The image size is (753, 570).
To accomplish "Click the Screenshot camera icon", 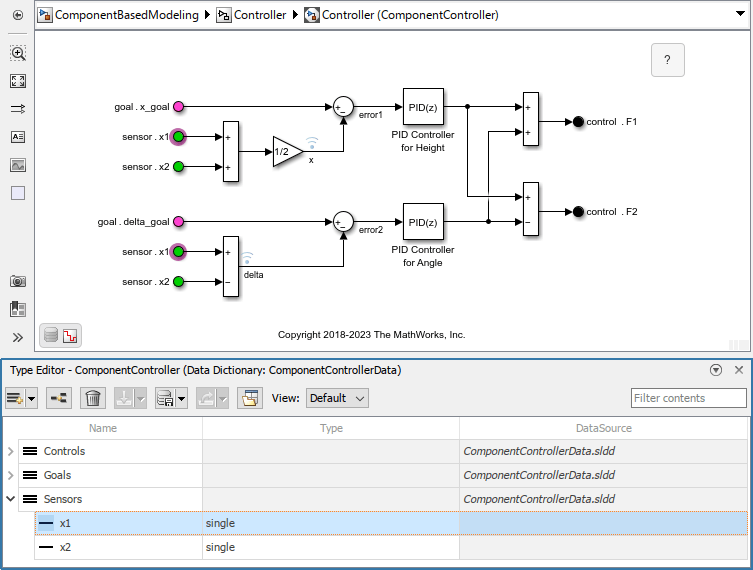I will pos(18,281).
